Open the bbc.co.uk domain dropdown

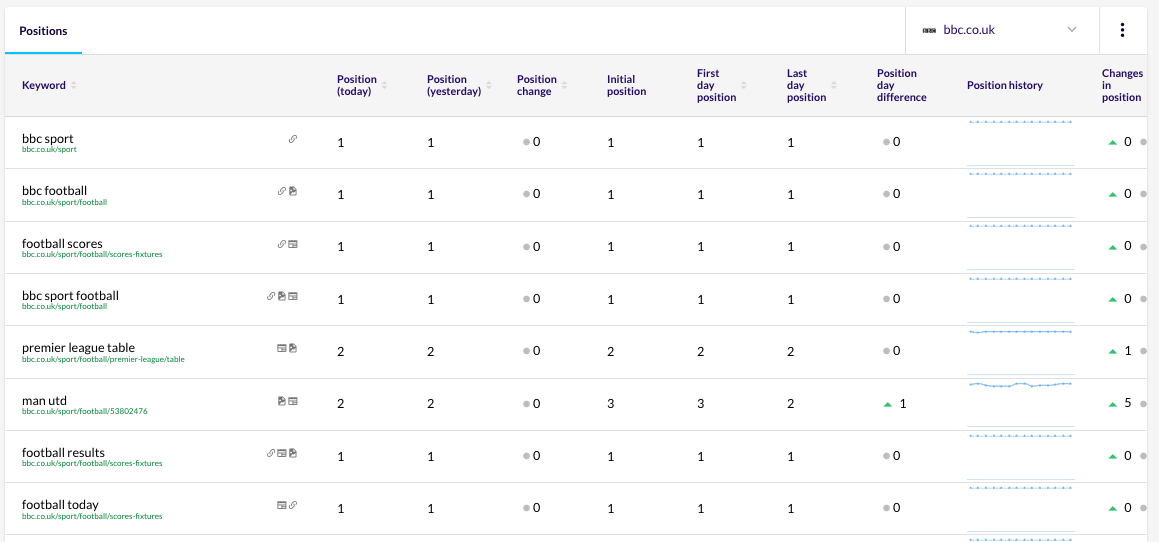(1002, 30)
